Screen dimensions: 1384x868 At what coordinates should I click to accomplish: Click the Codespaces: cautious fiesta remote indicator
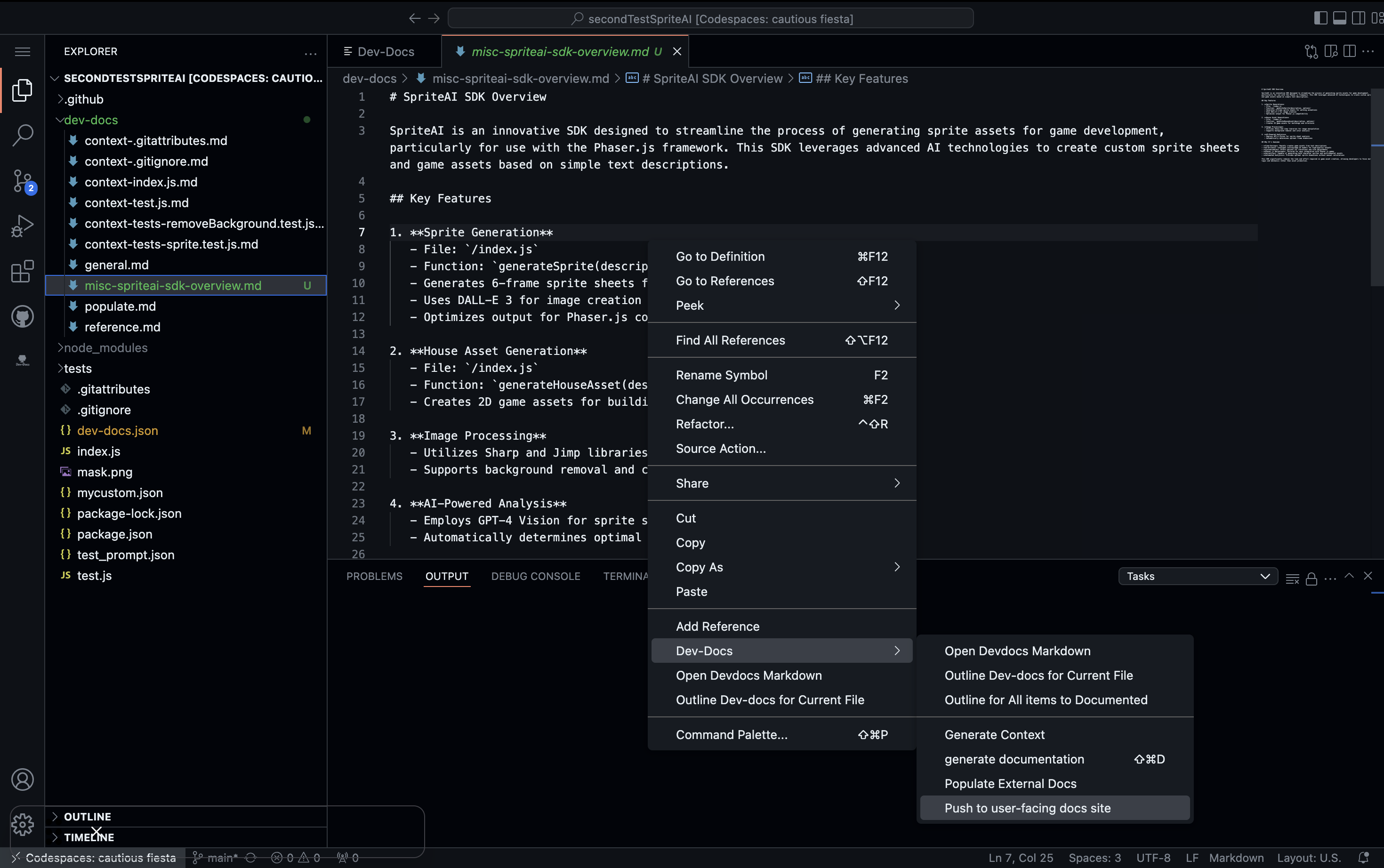(x=94, y=858)
